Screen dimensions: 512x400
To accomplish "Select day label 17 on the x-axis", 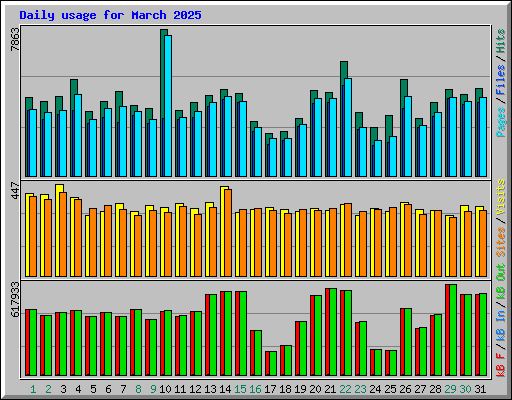I will tap(270, 389).
